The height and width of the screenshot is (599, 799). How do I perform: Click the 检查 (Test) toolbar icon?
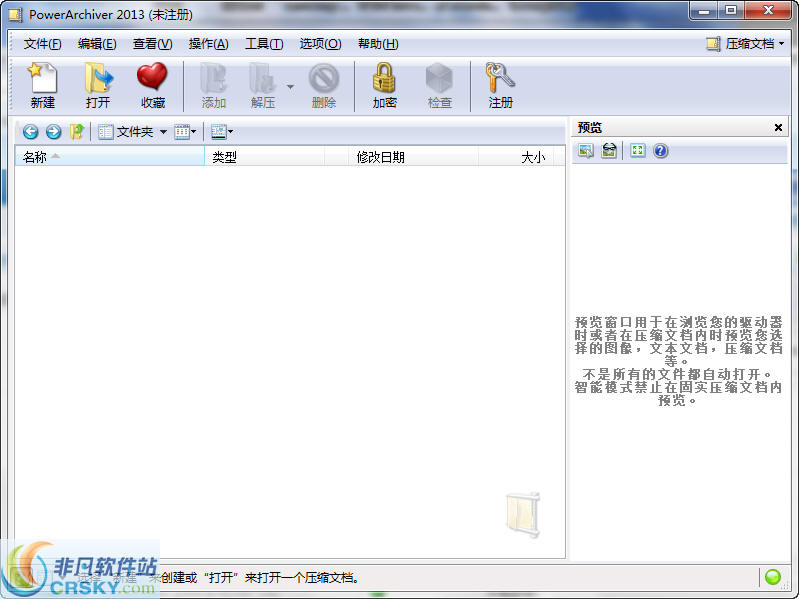click(439, 85)
